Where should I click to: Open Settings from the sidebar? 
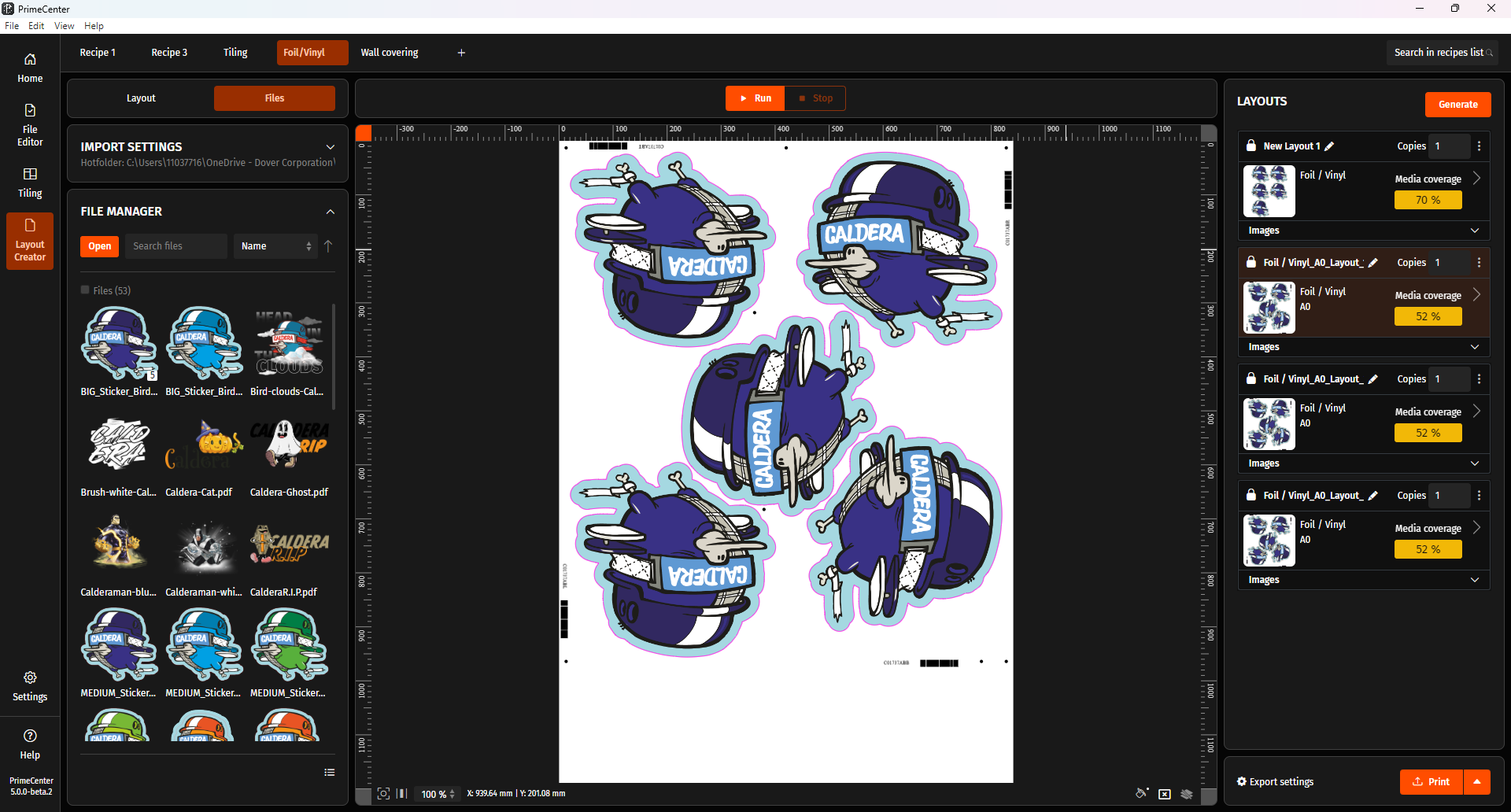point(30,686)
